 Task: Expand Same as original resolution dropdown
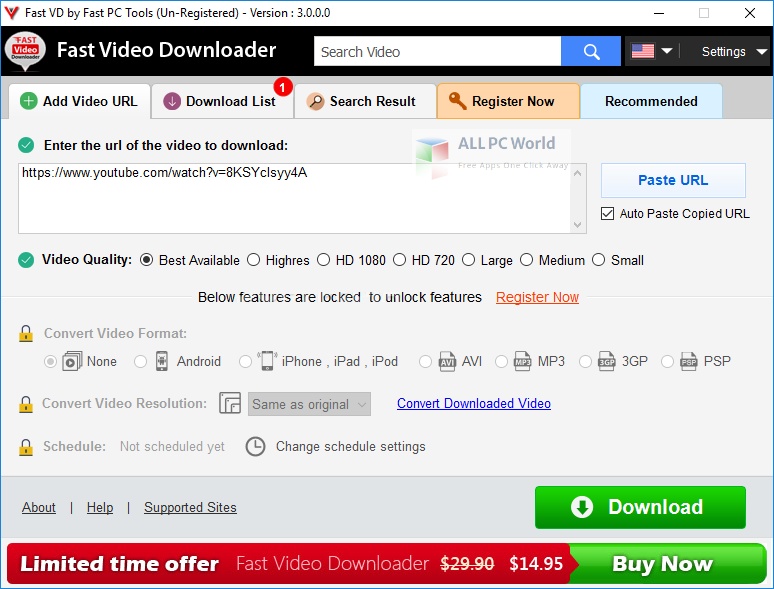[310, 404]
